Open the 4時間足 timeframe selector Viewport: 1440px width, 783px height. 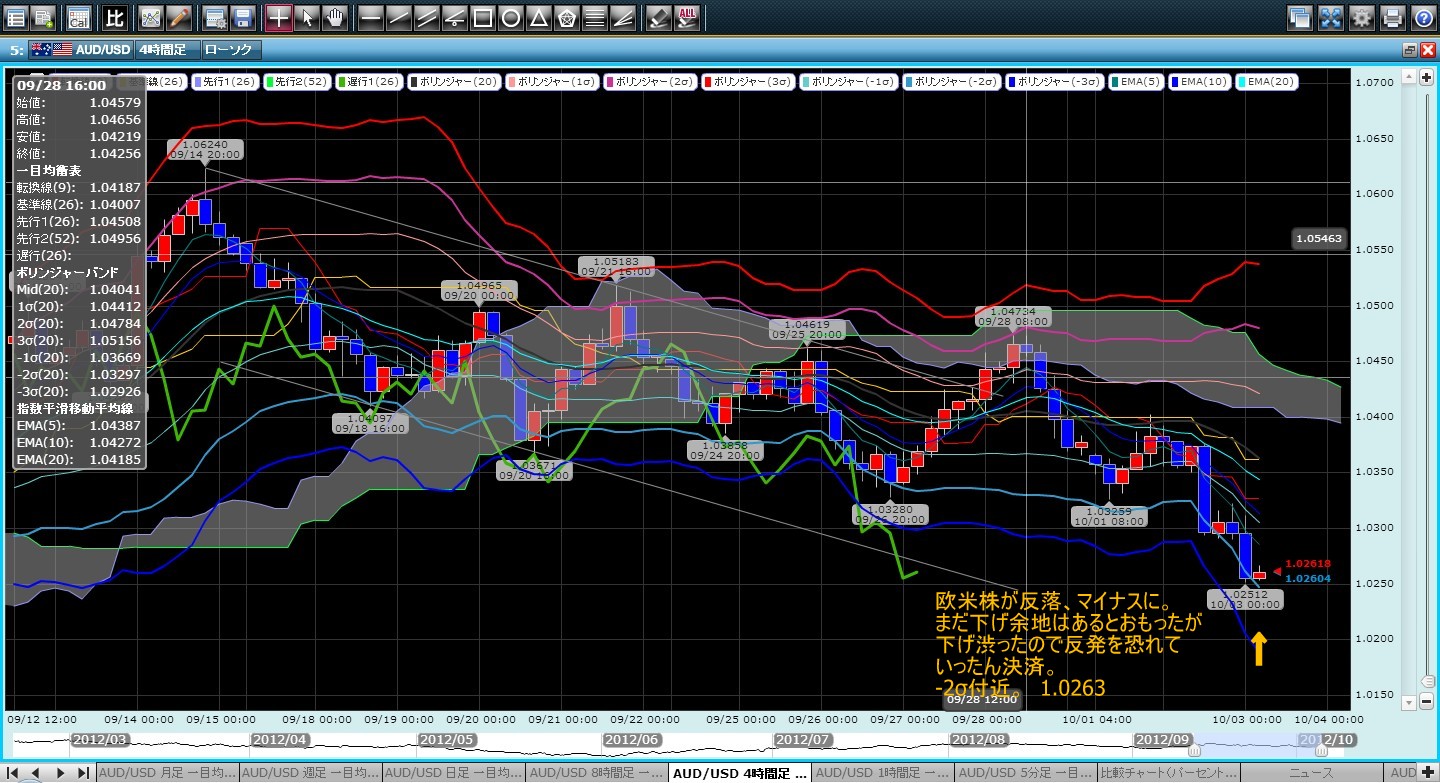[165, 49]
